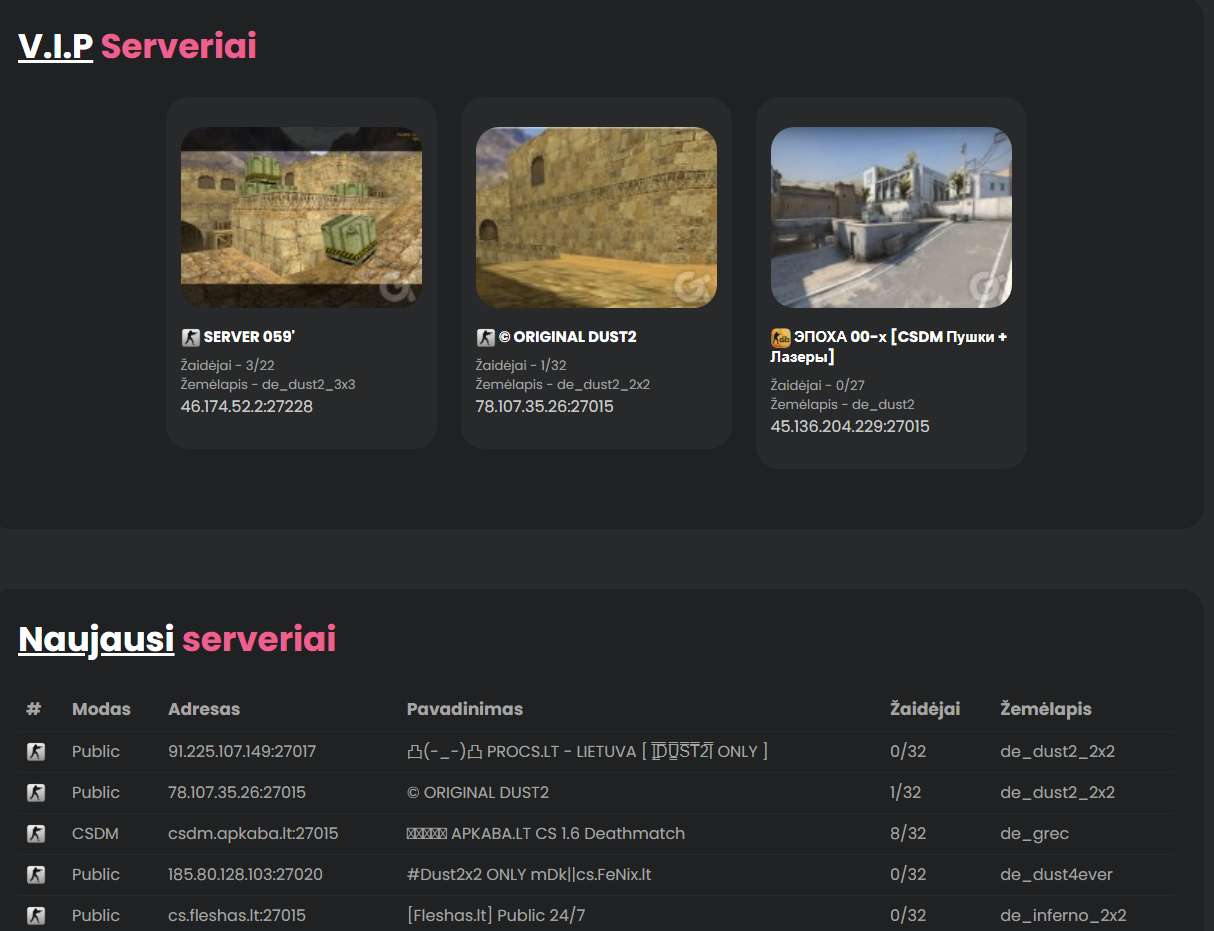
Task: Click the Žaidėjai - 0/27 text
Action: [817, 386]
